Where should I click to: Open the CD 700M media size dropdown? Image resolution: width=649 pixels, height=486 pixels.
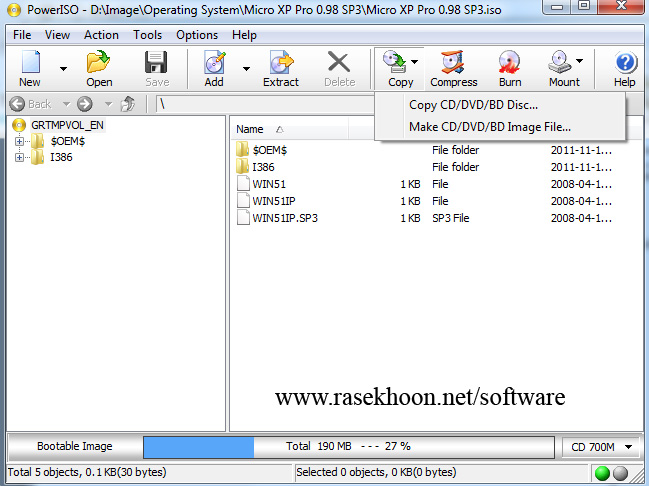[x=602, y=447]
